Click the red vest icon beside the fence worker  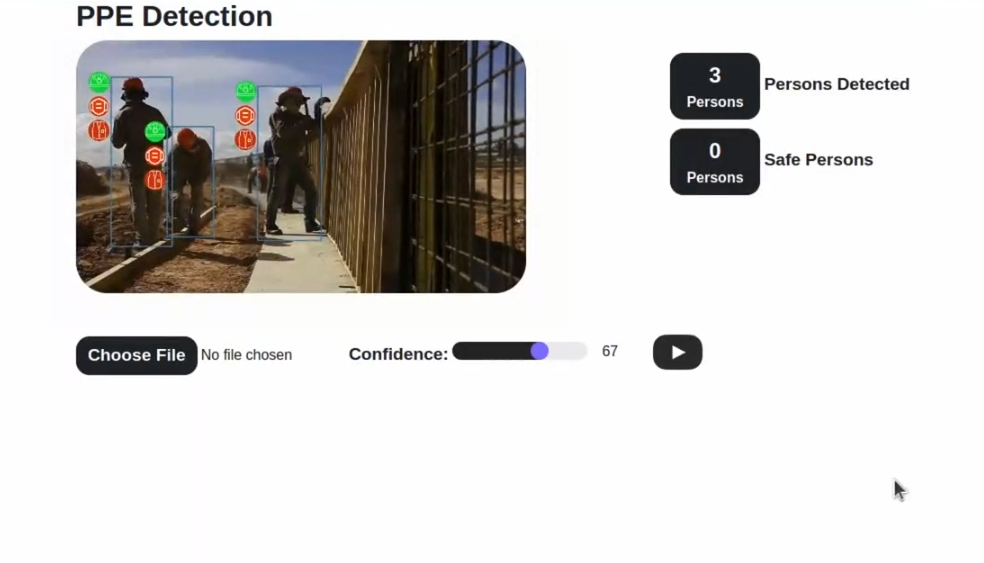pos(245,139)
